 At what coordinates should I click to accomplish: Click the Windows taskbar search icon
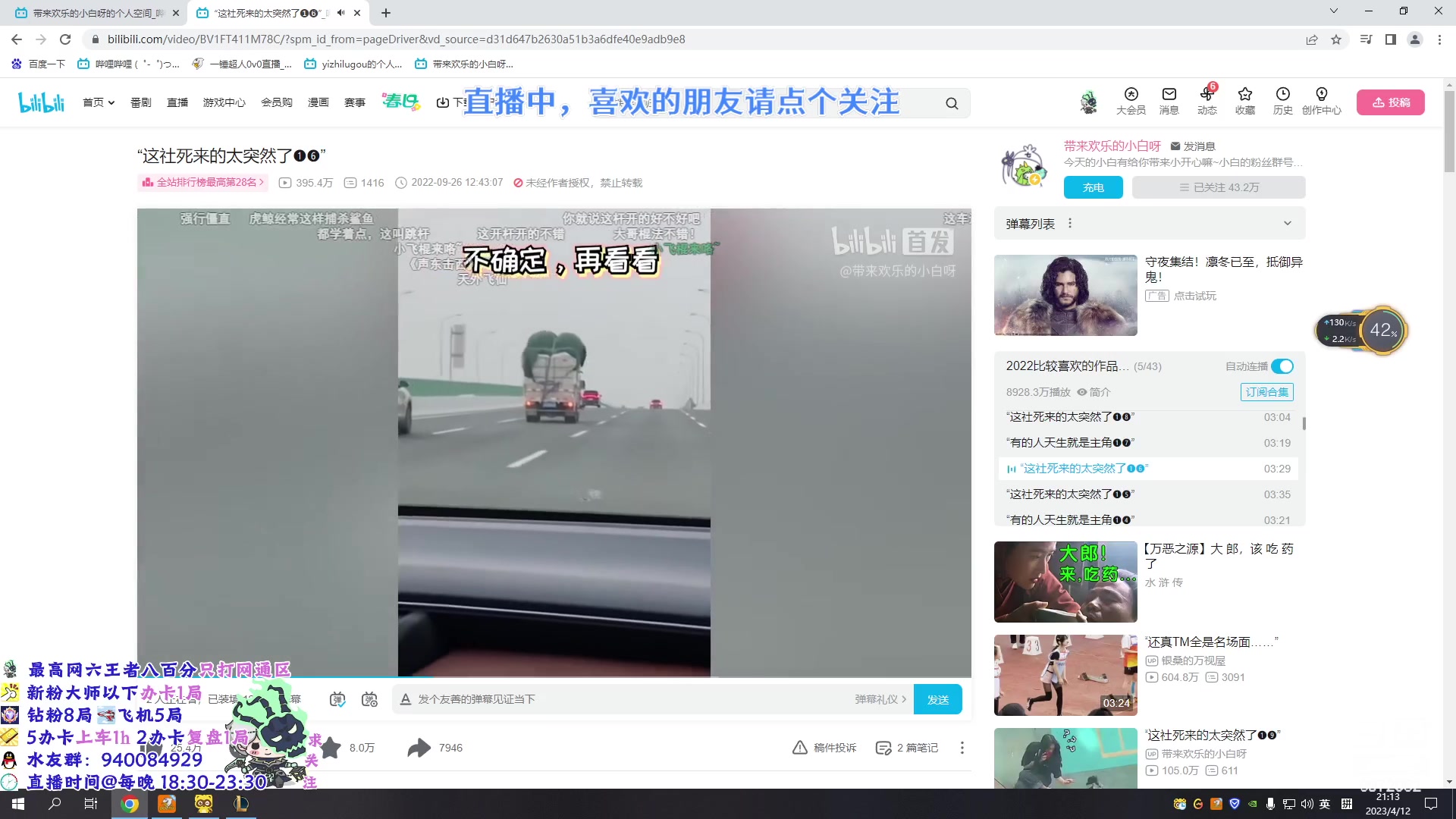click(x=55, y=804)
